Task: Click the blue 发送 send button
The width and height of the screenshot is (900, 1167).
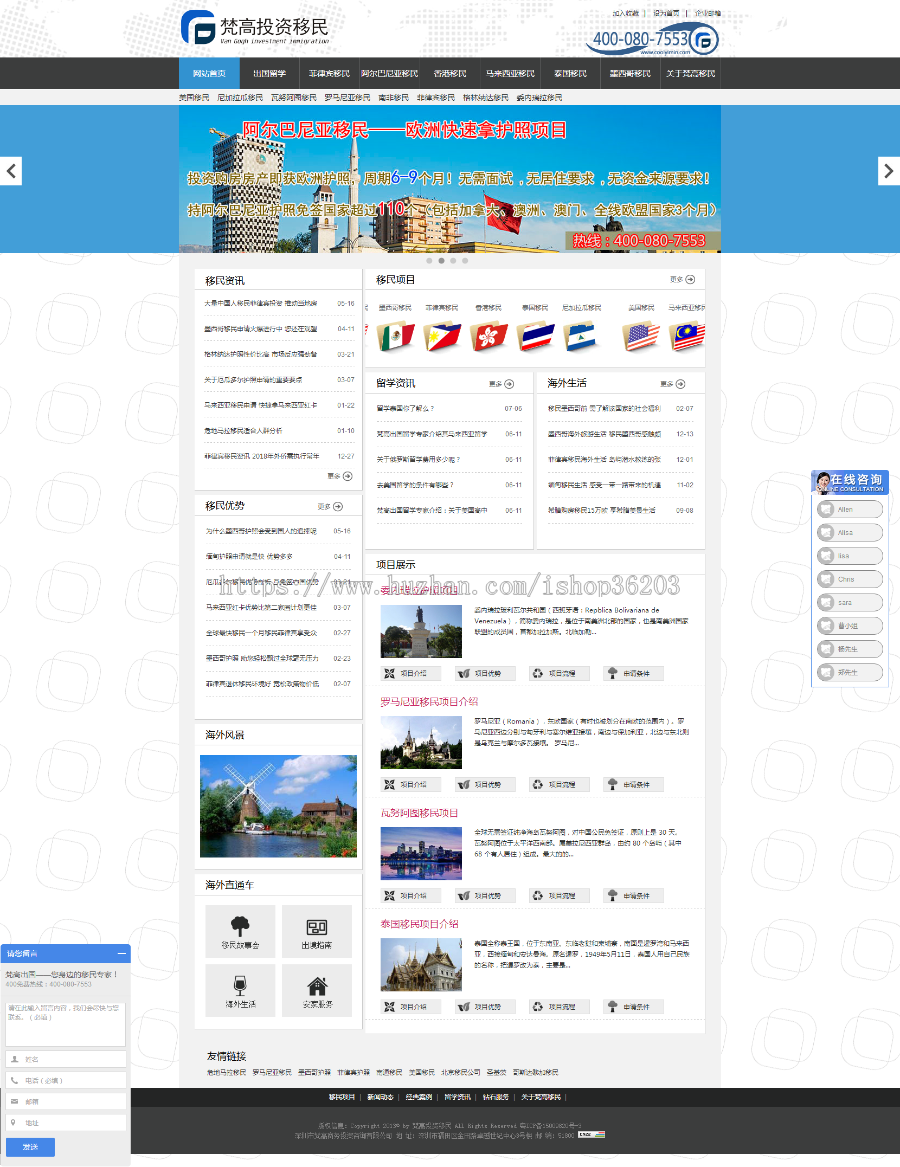Action: (x=30, y=1146)
